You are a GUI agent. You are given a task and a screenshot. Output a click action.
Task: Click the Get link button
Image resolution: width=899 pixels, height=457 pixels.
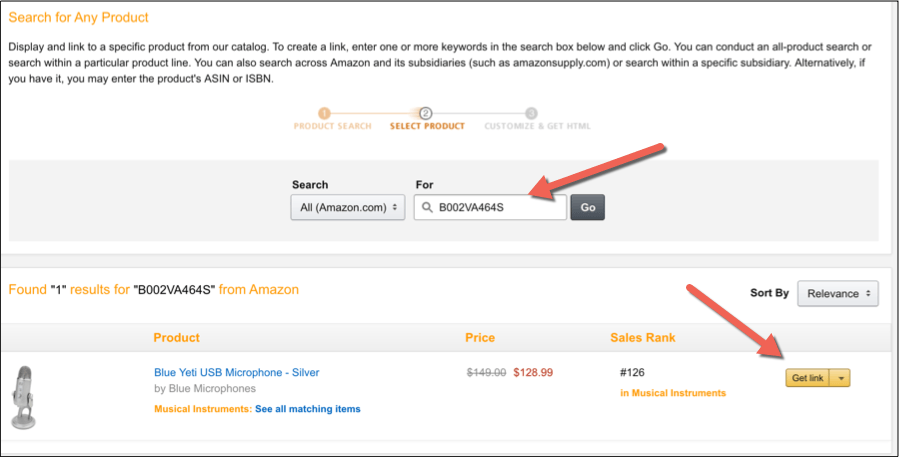click(x=807, y=378)
